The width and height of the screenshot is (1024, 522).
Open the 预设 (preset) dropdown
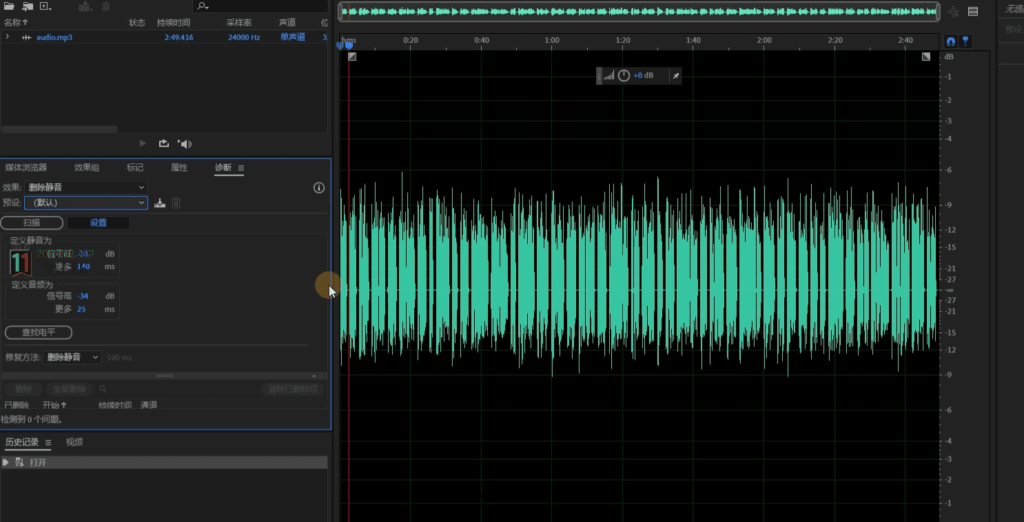[x=85, y=202]
